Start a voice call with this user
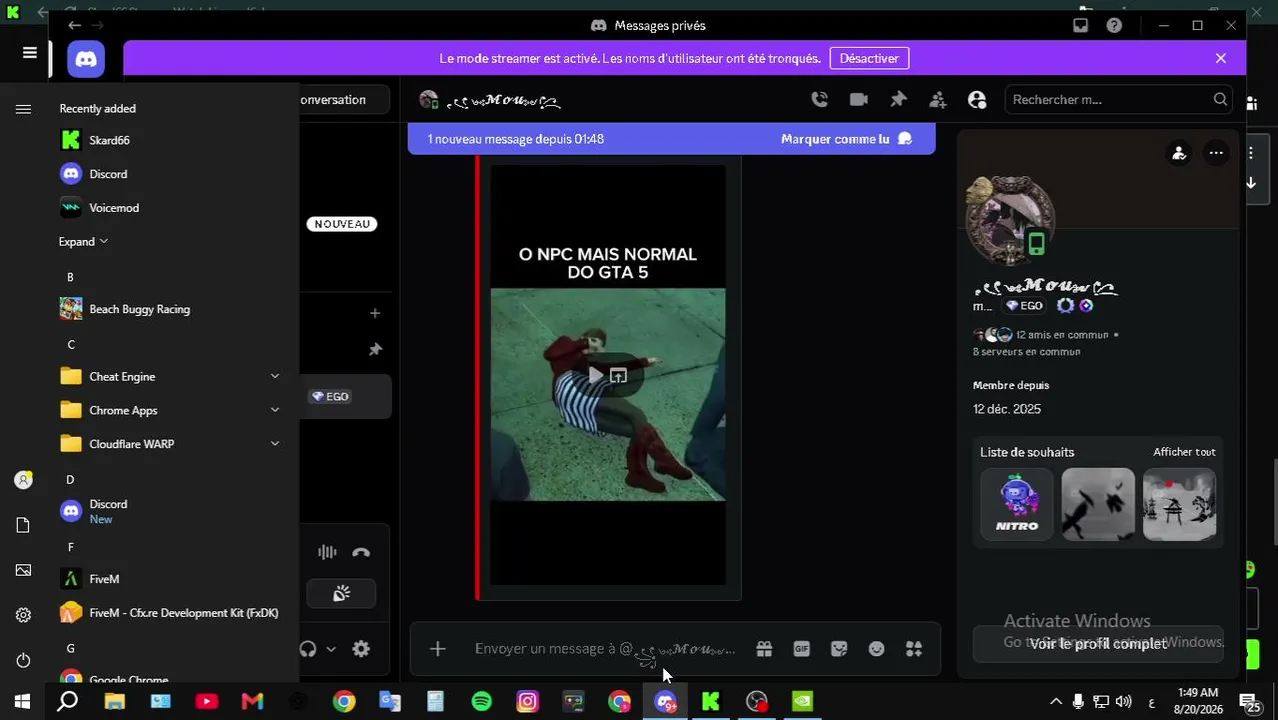 click(x=819, y=99)
